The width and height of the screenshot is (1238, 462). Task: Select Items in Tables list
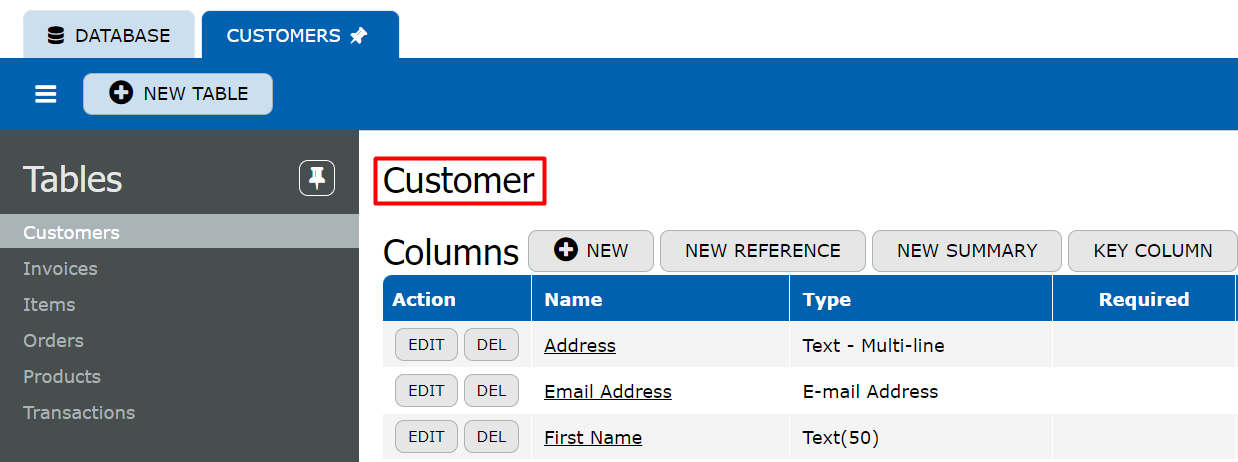click(179, 304)
